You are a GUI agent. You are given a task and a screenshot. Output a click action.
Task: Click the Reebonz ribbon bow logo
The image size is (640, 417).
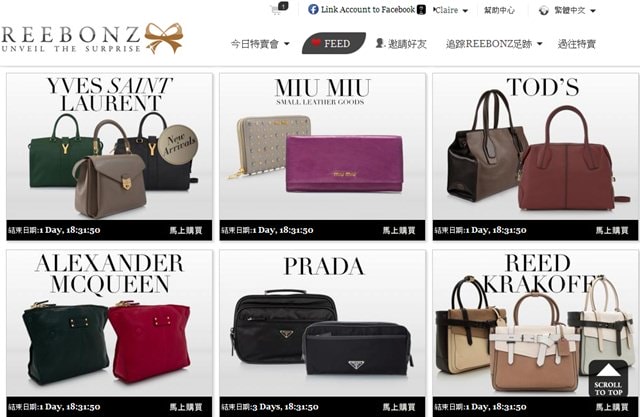coord(164,38)
